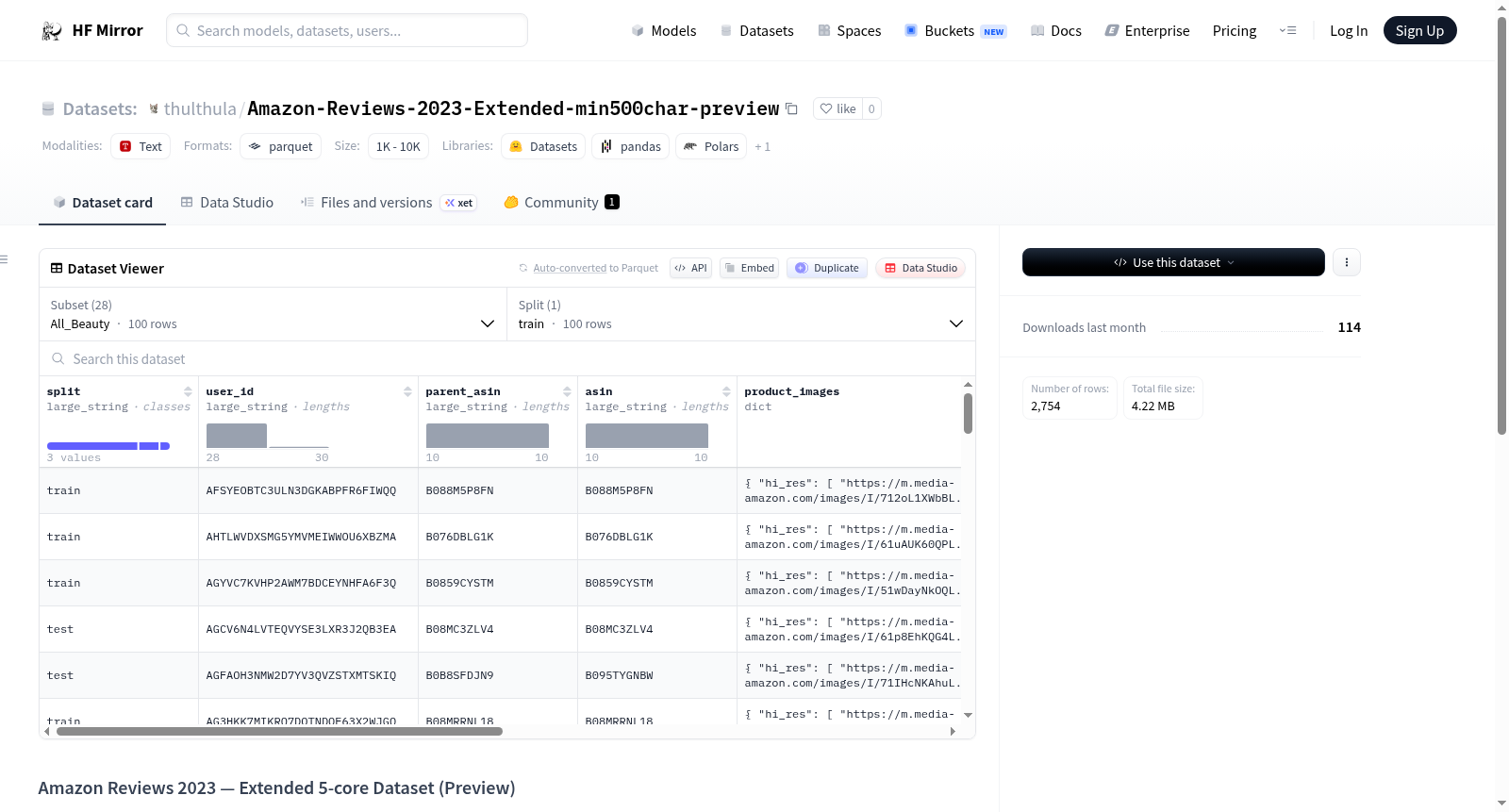Open the Pricing page link
This screenshot has height=812, width=1509.
(1235, 31)
